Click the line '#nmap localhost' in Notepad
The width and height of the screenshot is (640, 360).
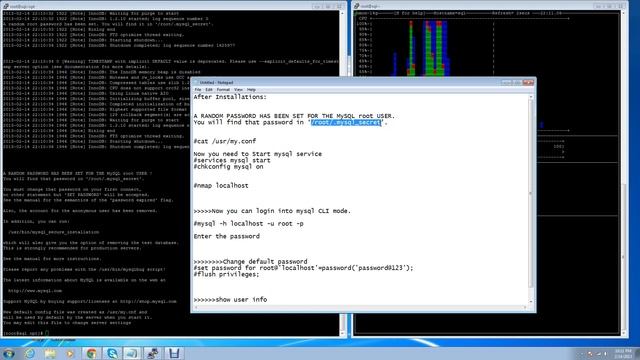point(221,186)
